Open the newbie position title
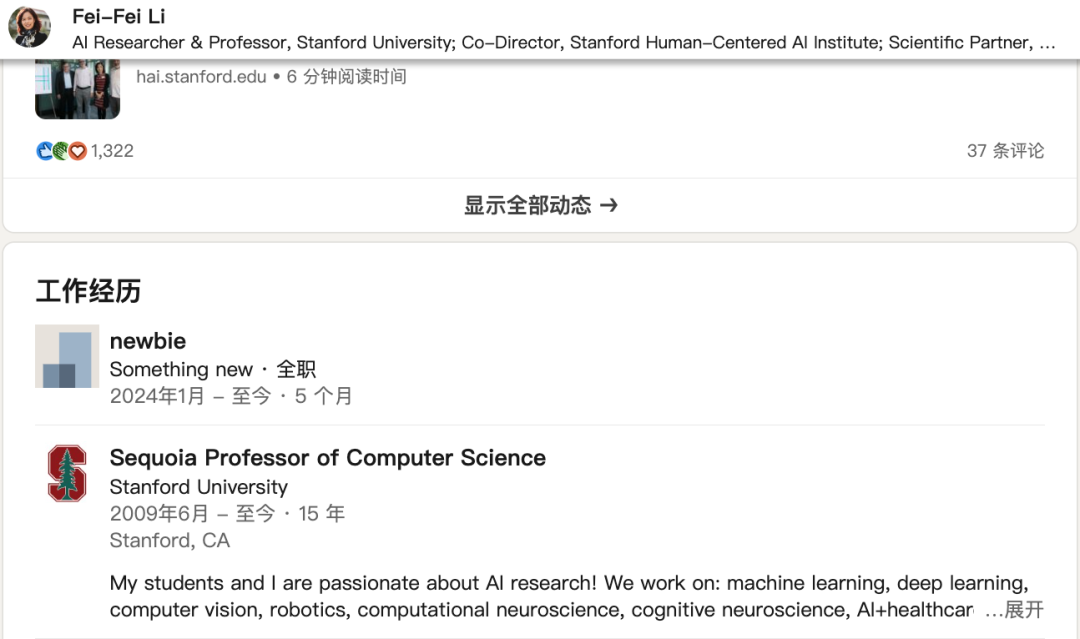The height and width of the screenshot is (639, 1080). (148, 341)
